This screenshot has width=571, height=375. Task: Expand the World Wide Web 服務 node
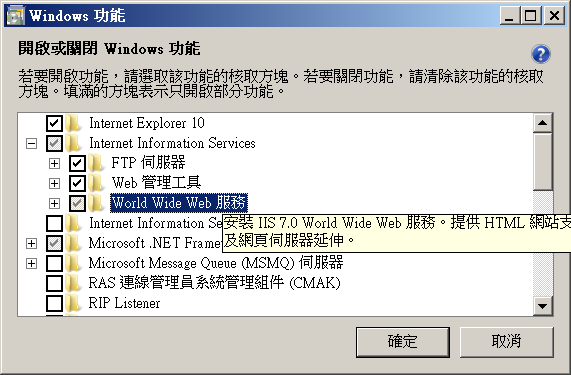(x=54, y=203)
